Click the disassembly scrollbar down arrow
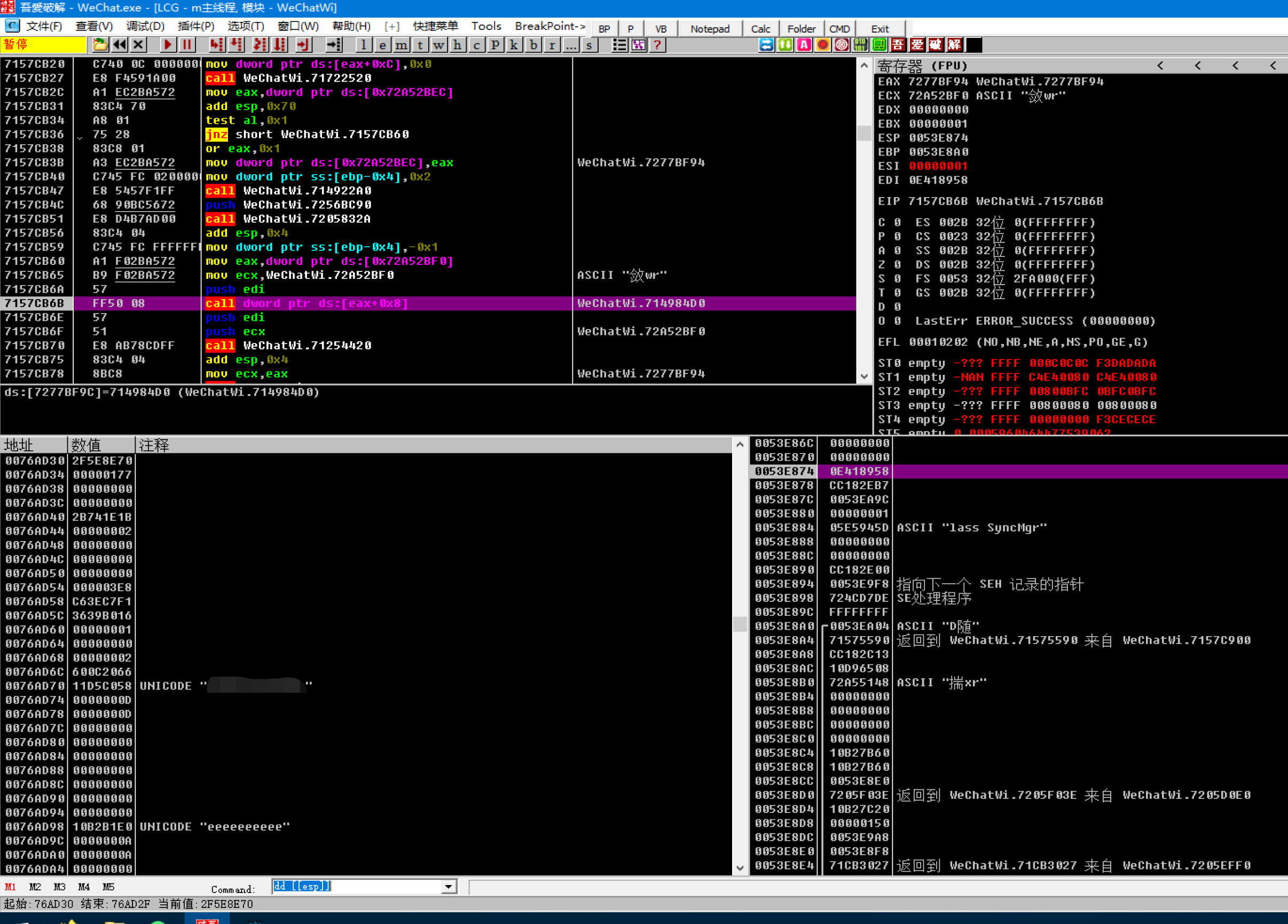The width and height of the screenshot is (1288, 924). (864, 376)
